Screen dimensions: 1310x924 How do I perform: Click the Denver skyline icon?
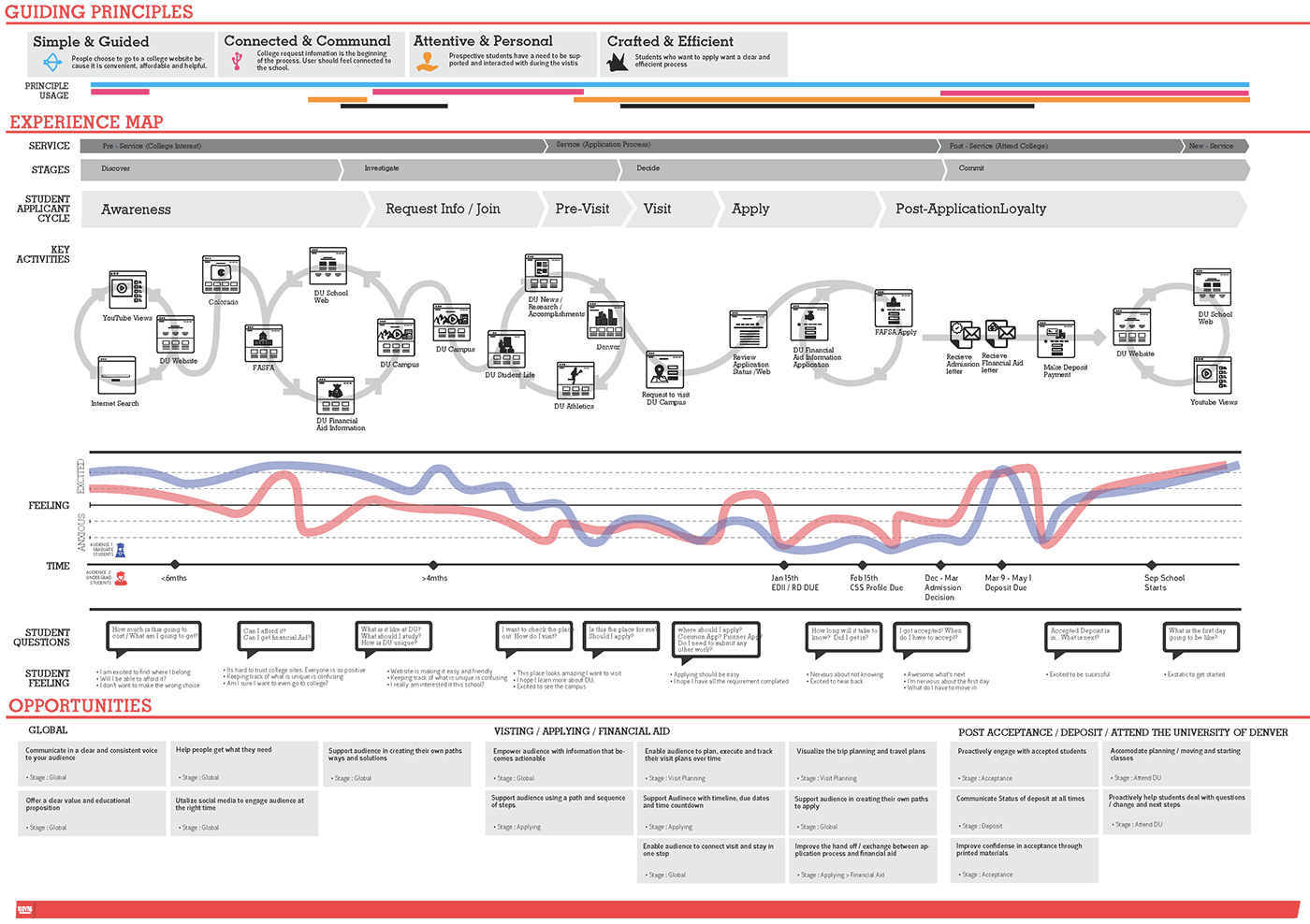coord(605,321)
